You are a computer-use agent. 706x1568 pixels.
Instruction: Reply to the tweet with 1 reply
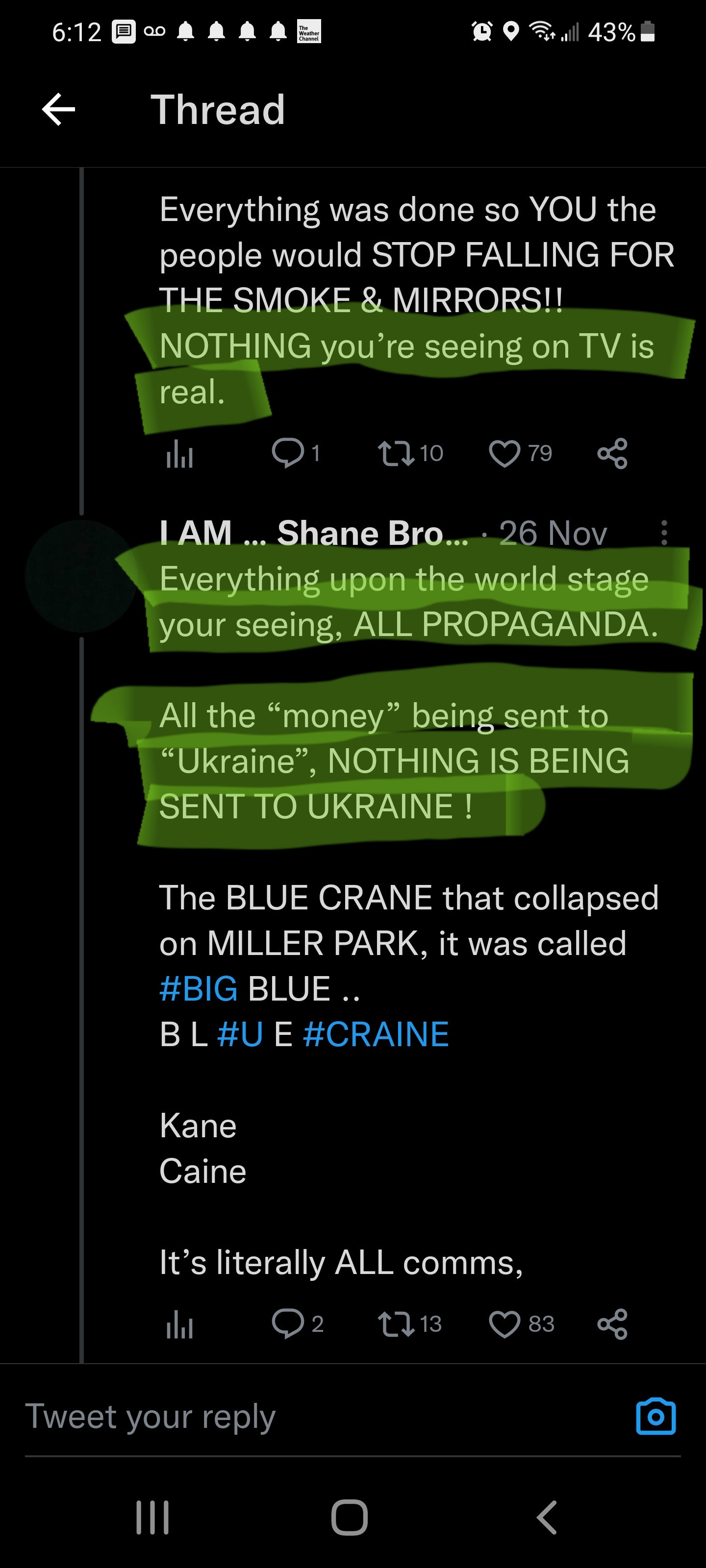tap(288, 453)
